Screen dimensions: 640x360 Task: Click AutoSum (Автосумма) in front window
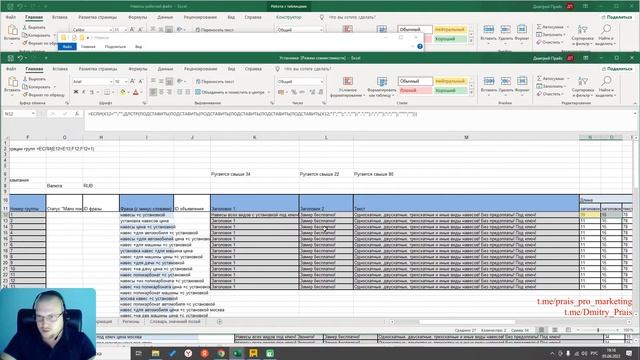[552, 78]
